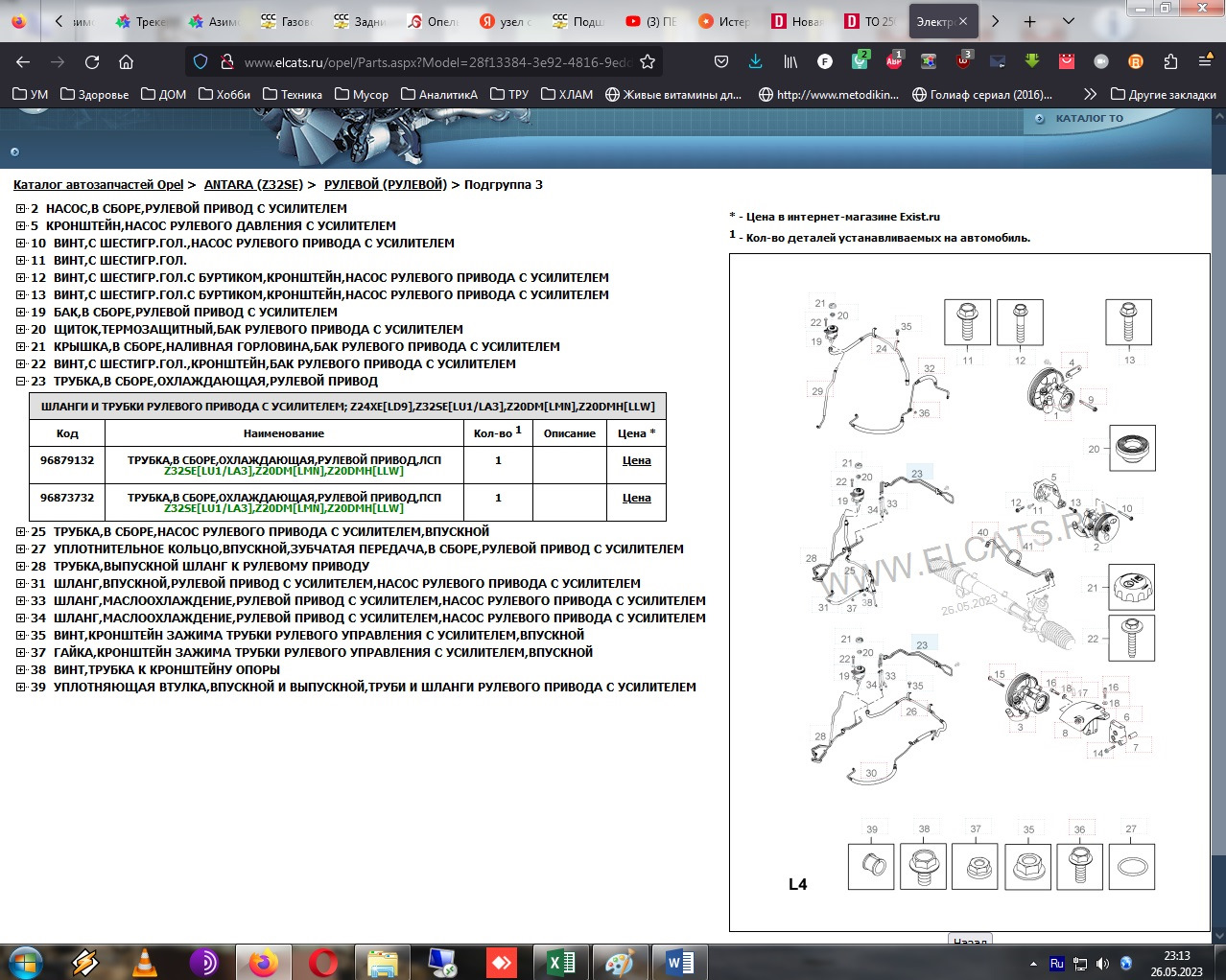Open the Firefox downloads panel
This screenshot has width=1226, height=980.
coord(755,62)
